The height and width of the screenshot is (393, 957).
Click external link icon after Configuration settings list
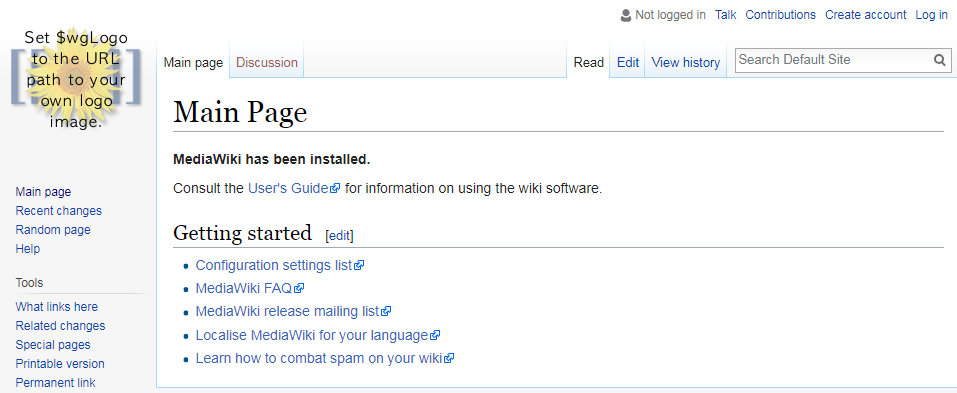coord(359,265)
